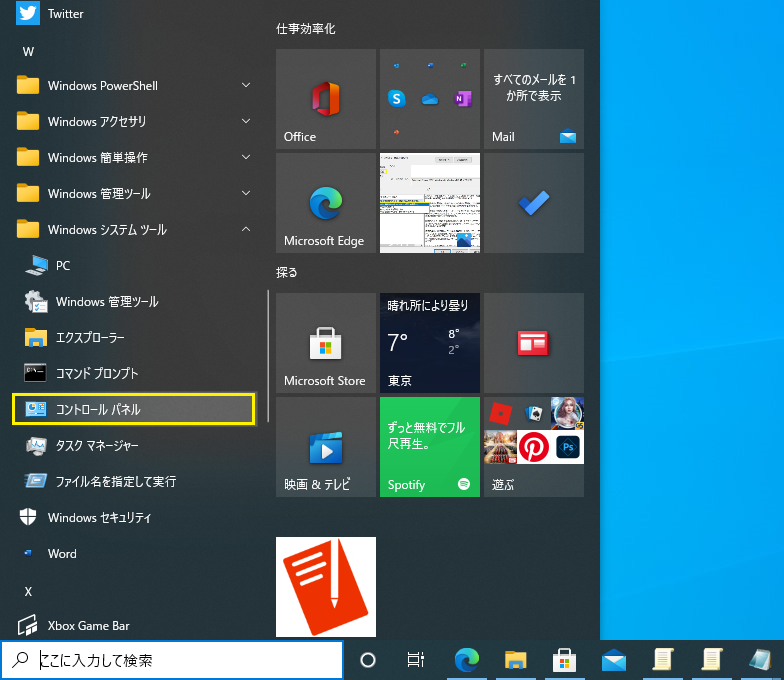Image resolution: width=784 pixels, height=680 pixels.
Task: Open OneNote in the Office apps folder tile
Action: pos(463,99)
